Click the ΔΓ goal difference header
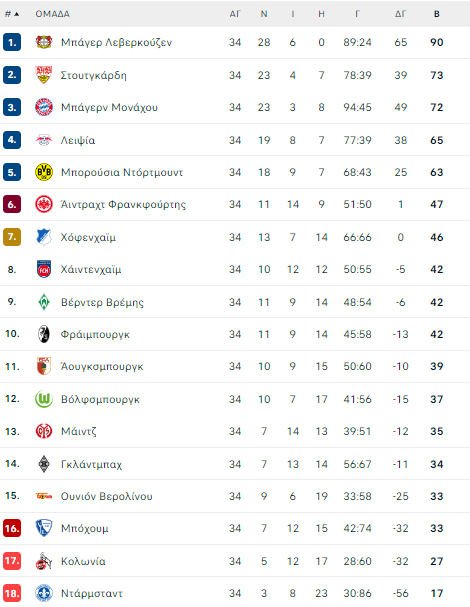The width and height of the screenshot is (470, 607). pyautogui.click(x=400, y=14)
